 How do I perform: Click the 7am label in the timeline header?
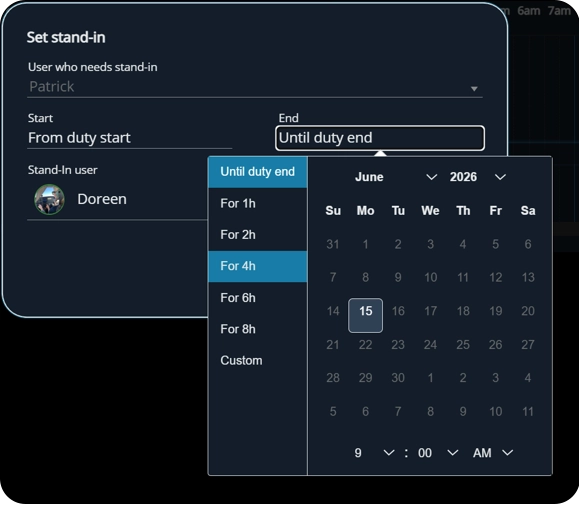tap(559, 11)
